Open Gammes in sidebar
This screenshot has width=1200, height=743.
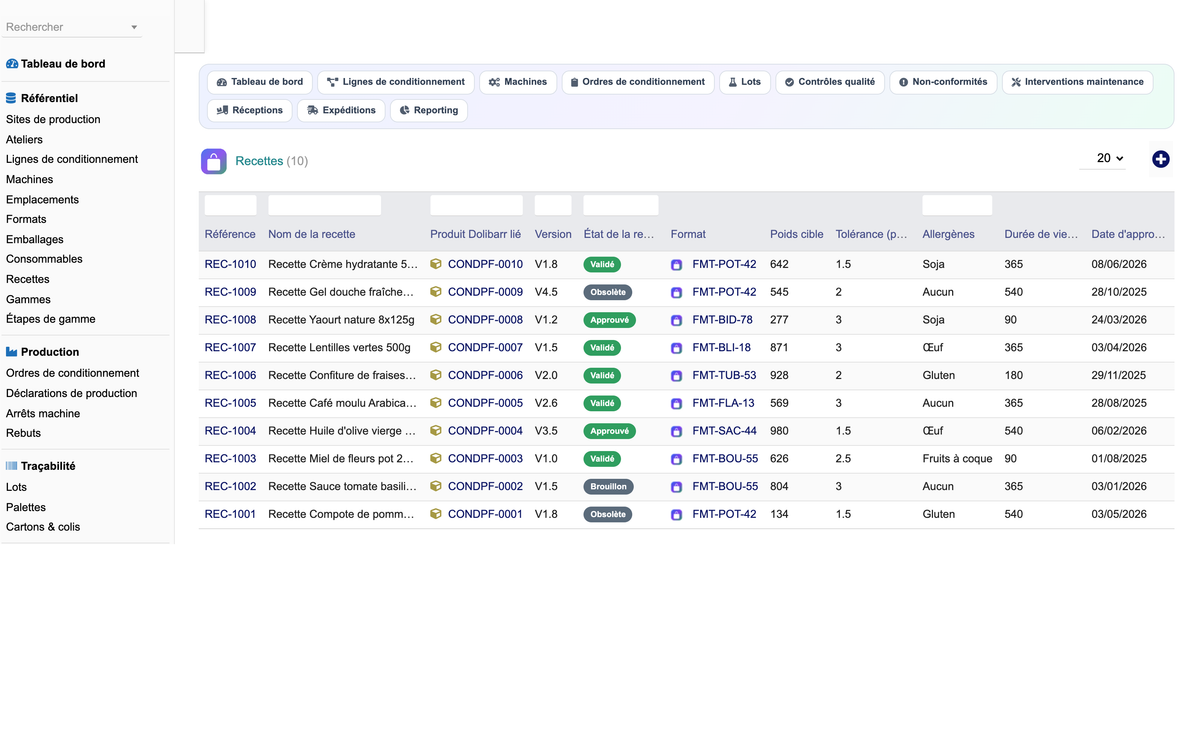coord(28,300)
